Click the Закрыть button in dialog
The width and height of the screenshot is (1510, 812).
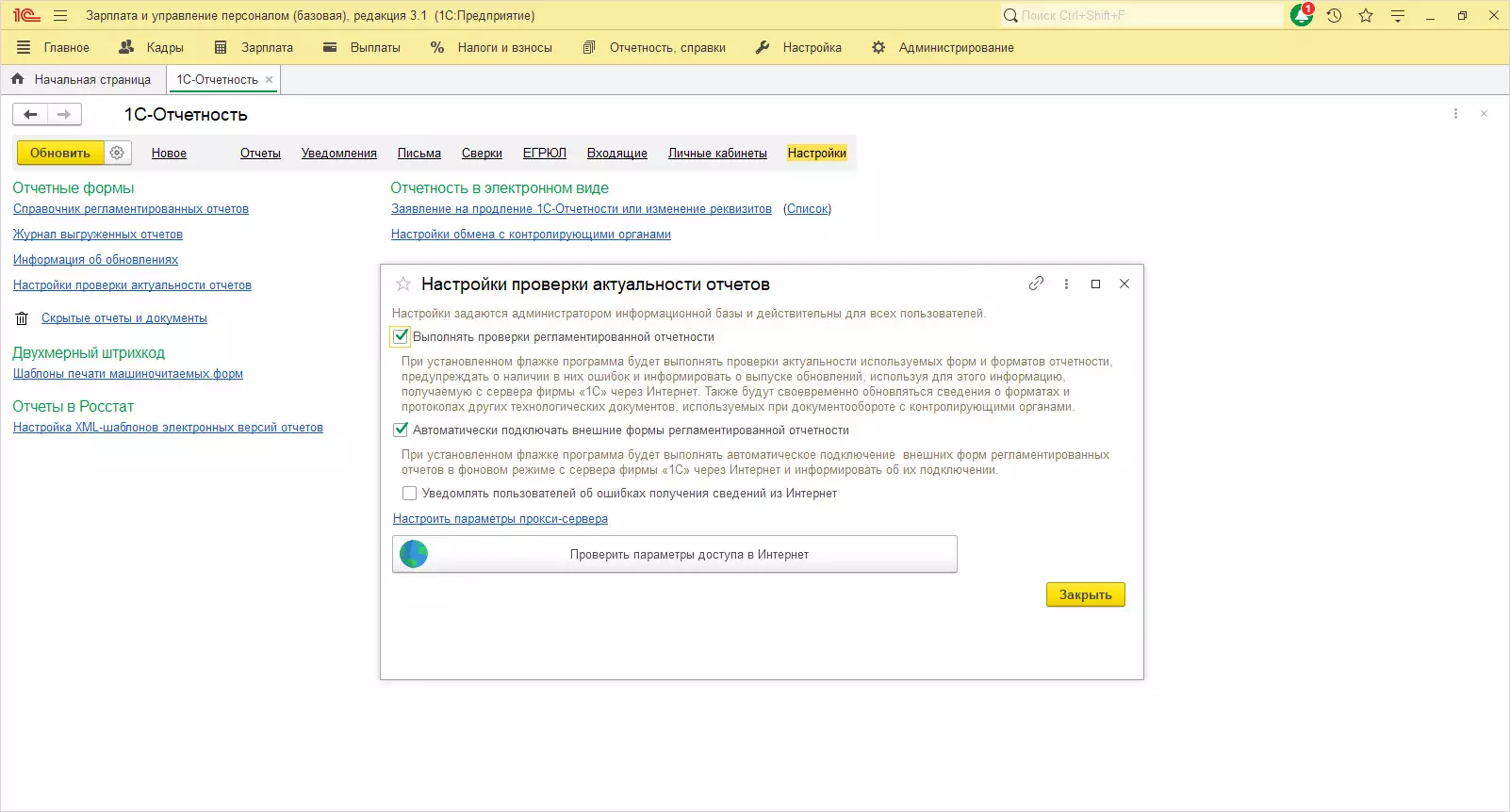1086,594
